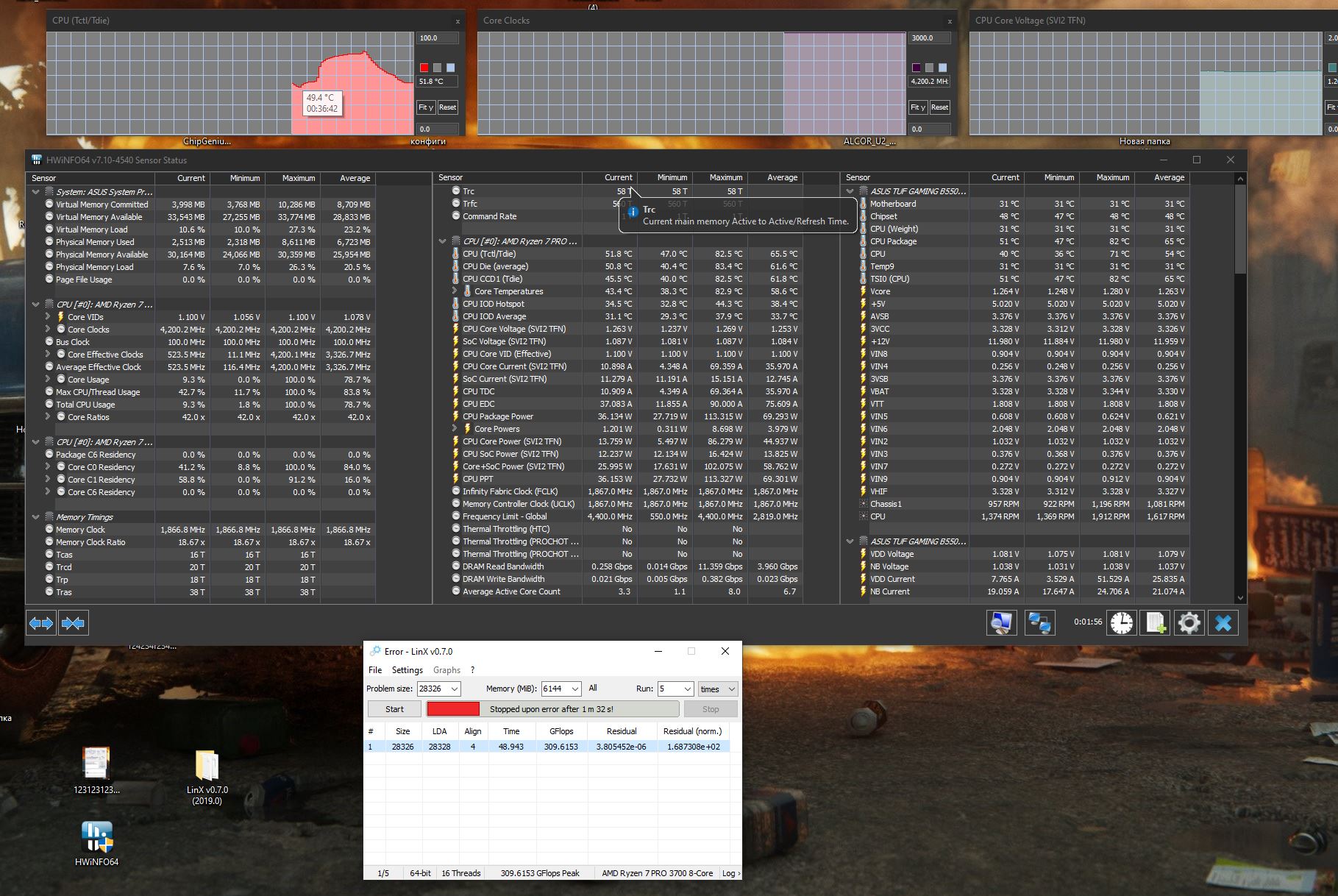Open the times unit dropdown in LinX
Screen dimensions: 1338x896
click(x=717, y=689)
